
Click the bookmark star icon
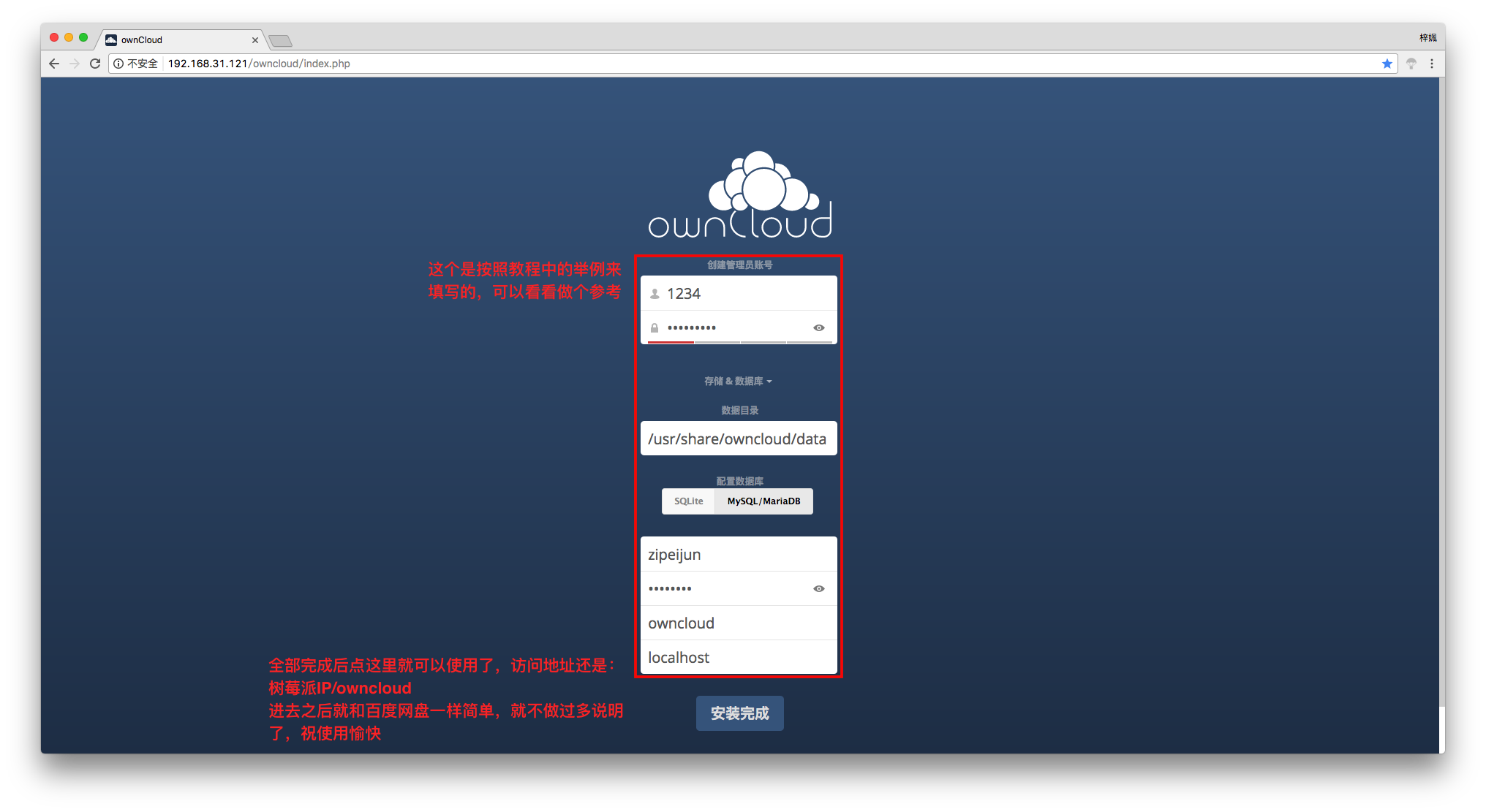(1387, 64)
